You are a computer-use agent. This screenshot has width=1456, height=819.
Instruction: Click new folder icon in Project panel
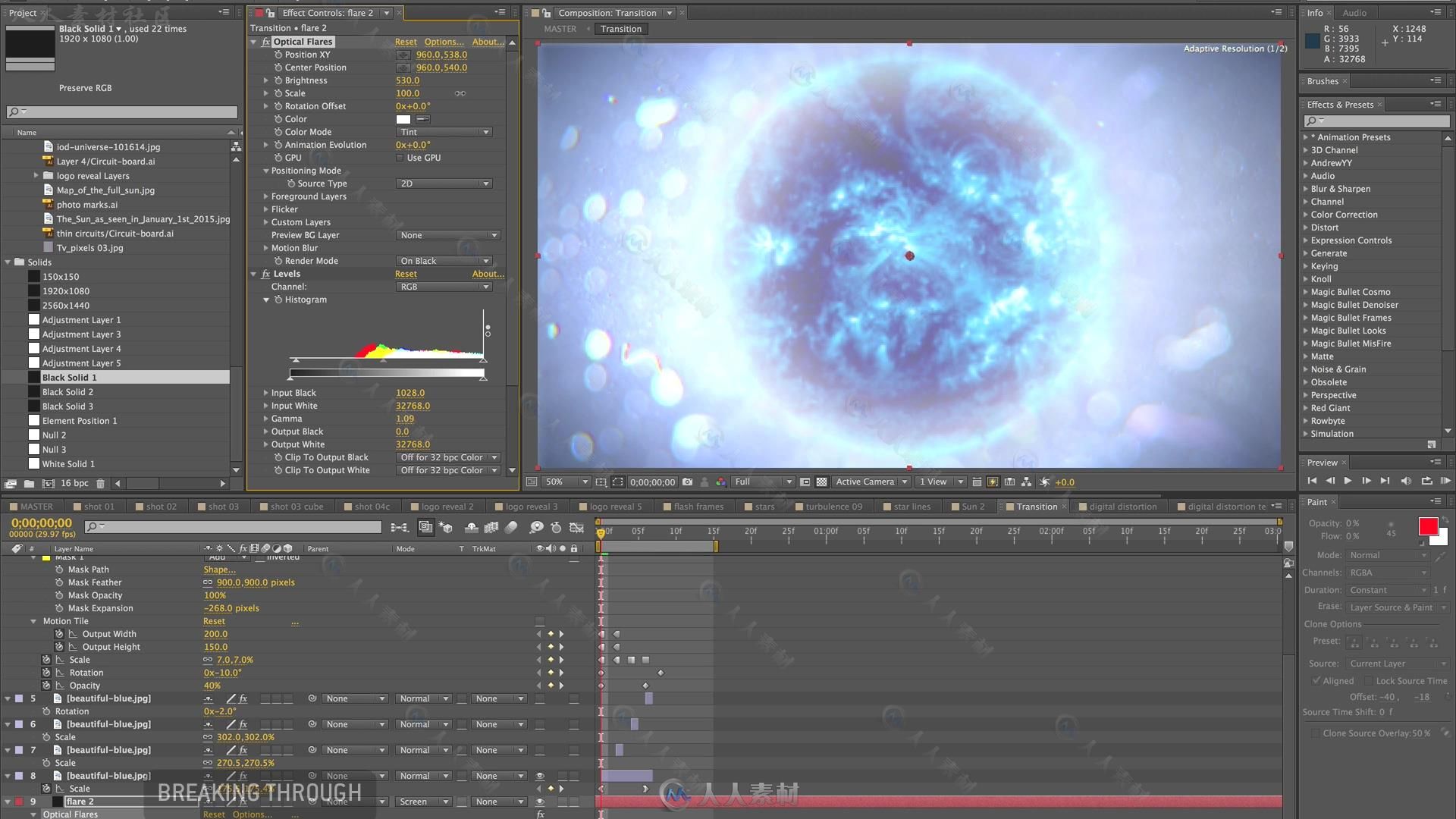[x=29, y=483]
